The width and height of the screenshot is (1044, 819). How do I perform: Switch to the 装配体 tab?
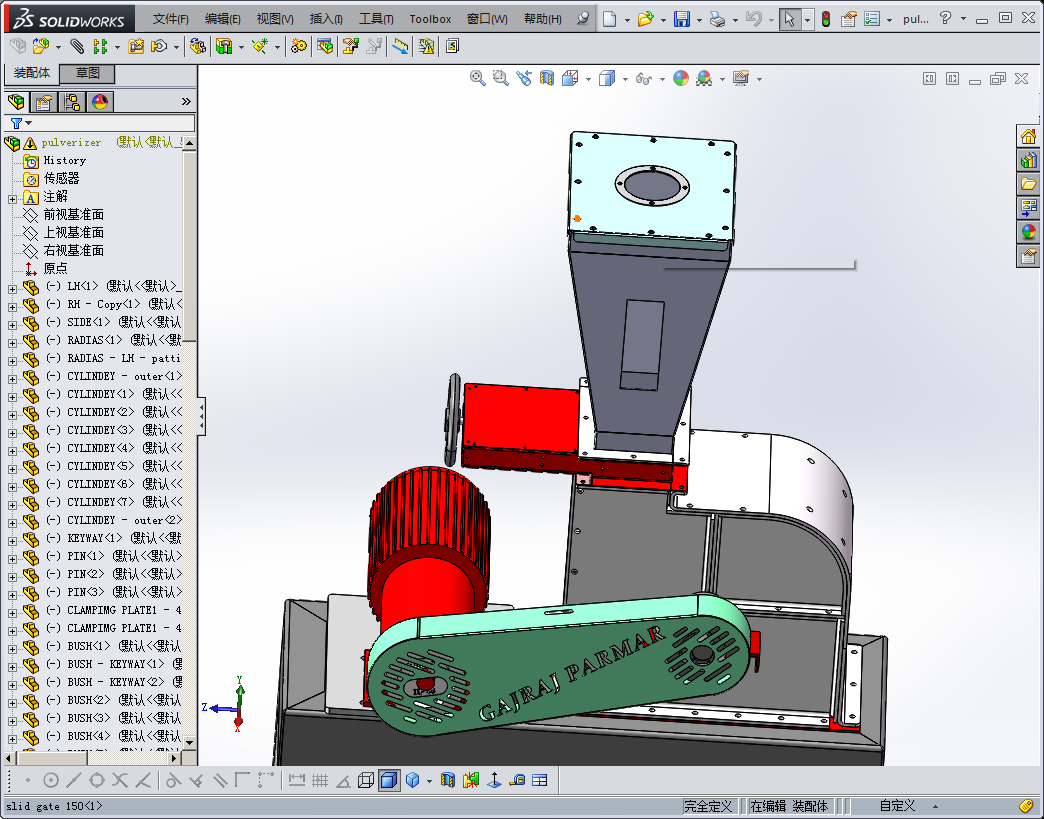click(31, 73)
